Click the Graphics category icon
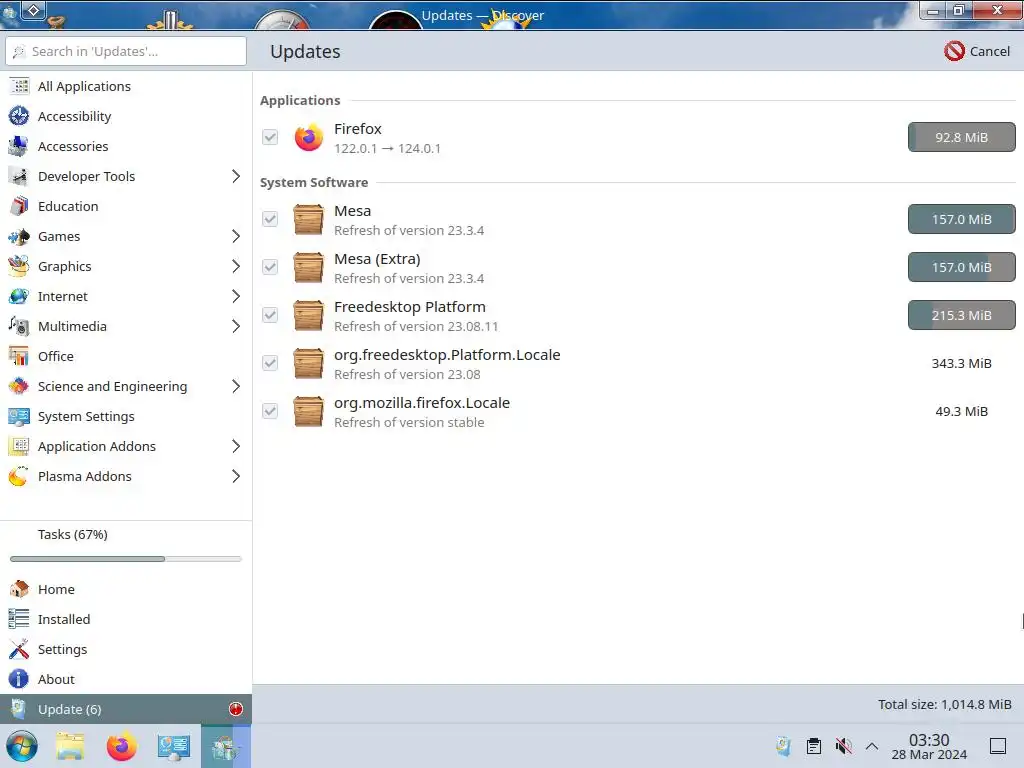The image size is (1024, 768). pyautogui.click(x=19, y=266)
